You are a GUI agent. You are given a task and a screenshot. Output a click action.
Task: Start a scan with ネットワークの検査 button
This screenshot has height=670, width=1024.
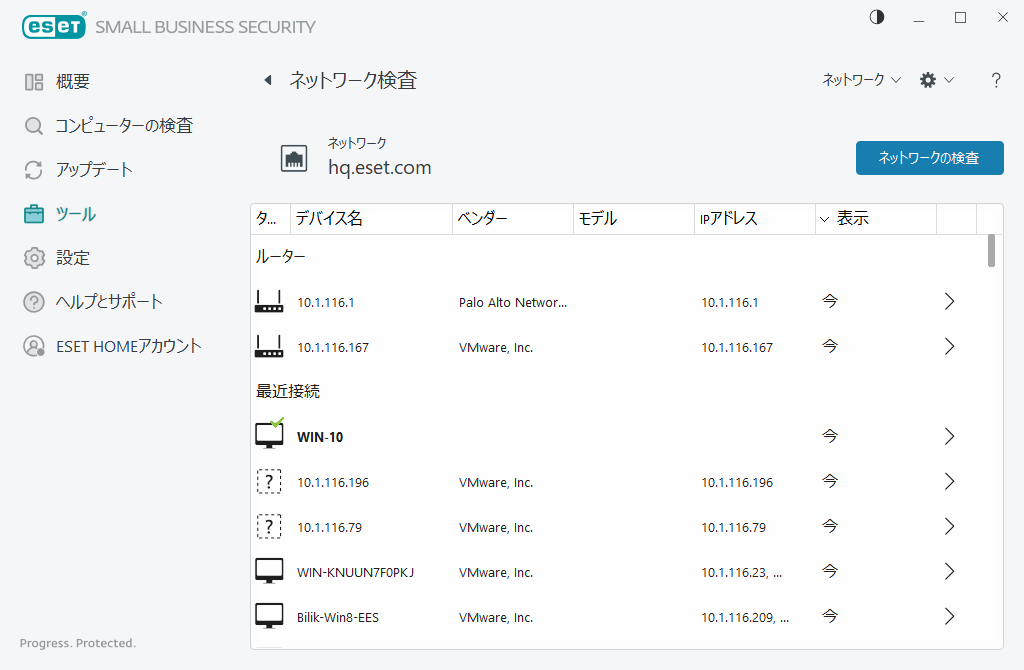click(929, 158)
